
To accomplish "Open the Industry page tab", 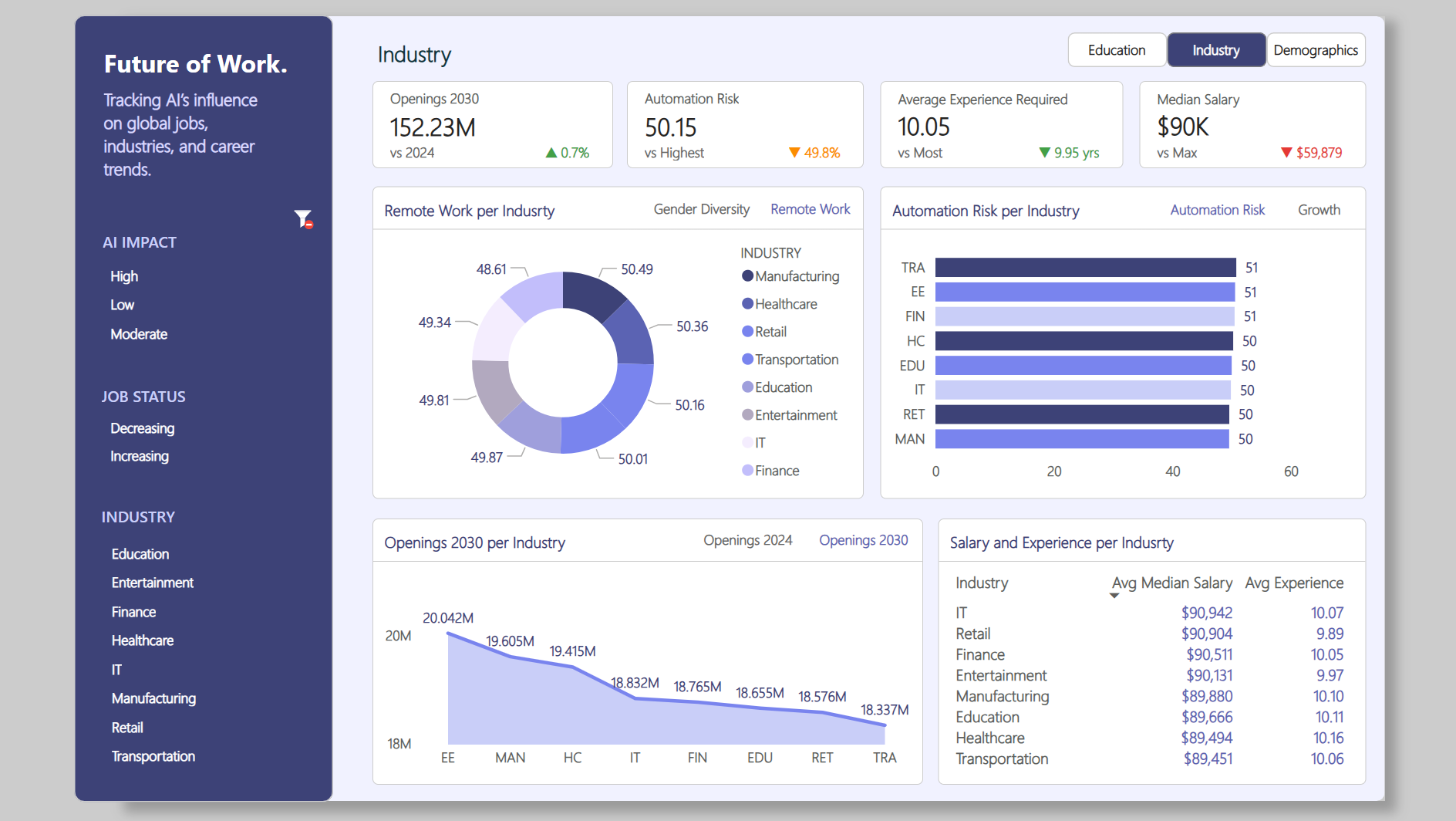I will coord(1216,50).
